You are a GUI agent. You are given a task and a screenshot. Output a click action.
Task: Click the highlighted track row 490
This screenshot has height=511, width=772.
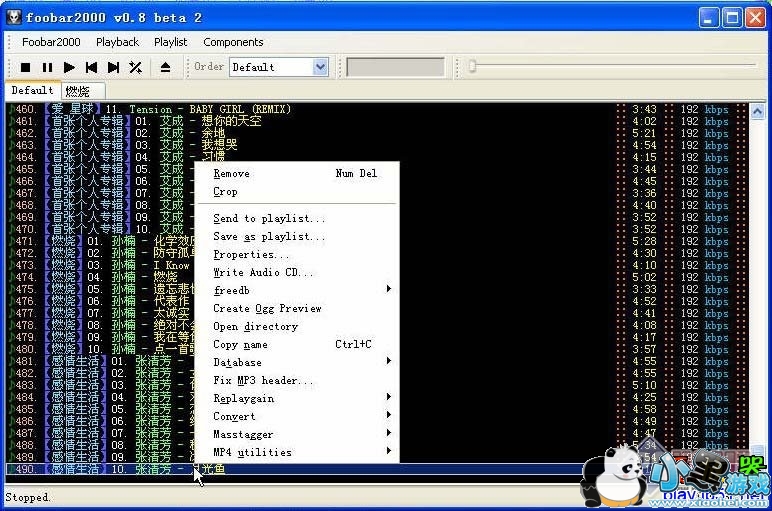[377, 469]
